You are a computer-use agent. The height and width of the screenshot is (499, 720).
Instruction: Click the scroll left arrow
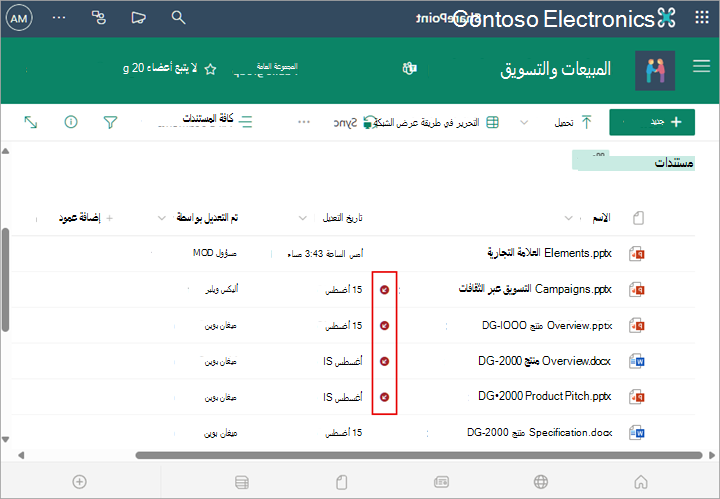click(x=21, y=455)
